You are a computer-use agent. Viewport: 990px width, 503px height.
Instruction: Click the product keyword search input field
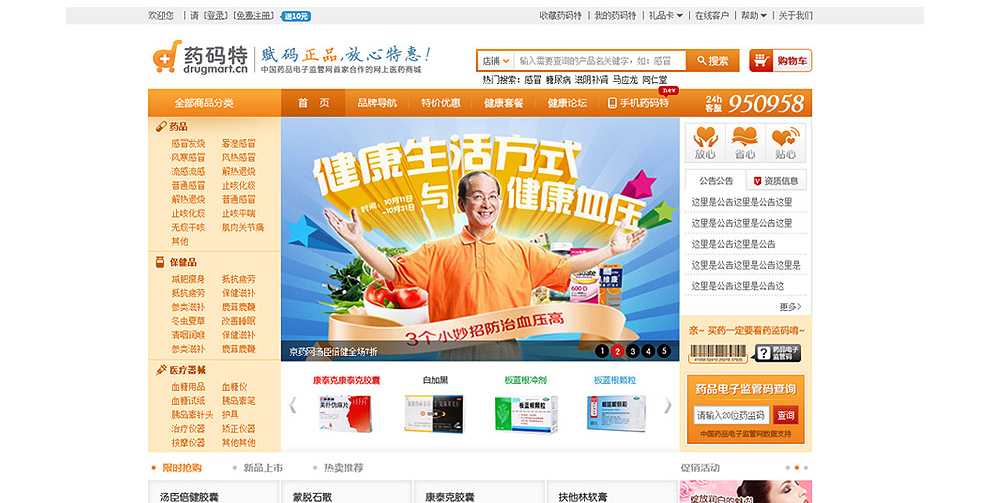[x=600, y=61]
